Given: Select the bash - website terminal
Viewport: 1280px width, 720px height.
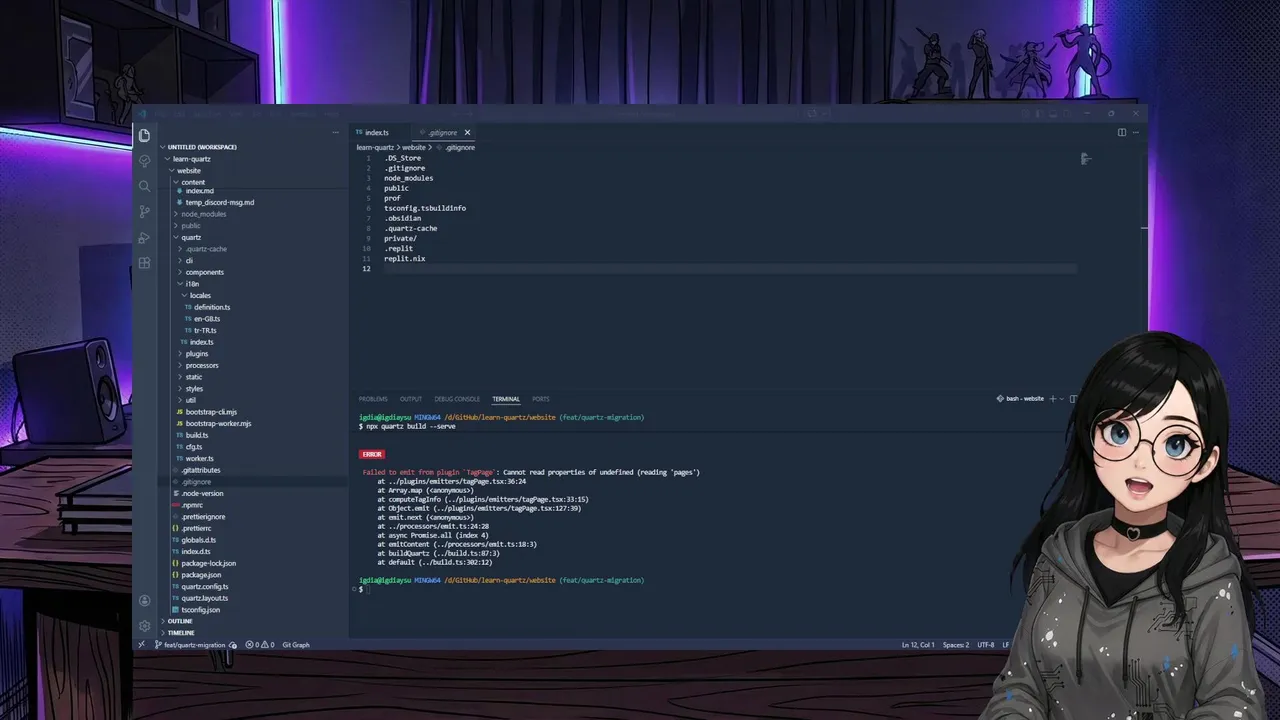Looking at the screenshot, I should pos(1020,398).
